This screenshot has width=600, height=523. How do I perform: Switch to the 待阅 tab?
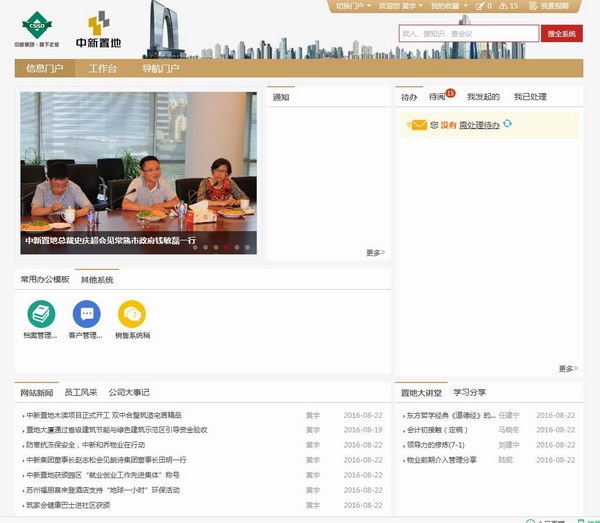(437, 97)
